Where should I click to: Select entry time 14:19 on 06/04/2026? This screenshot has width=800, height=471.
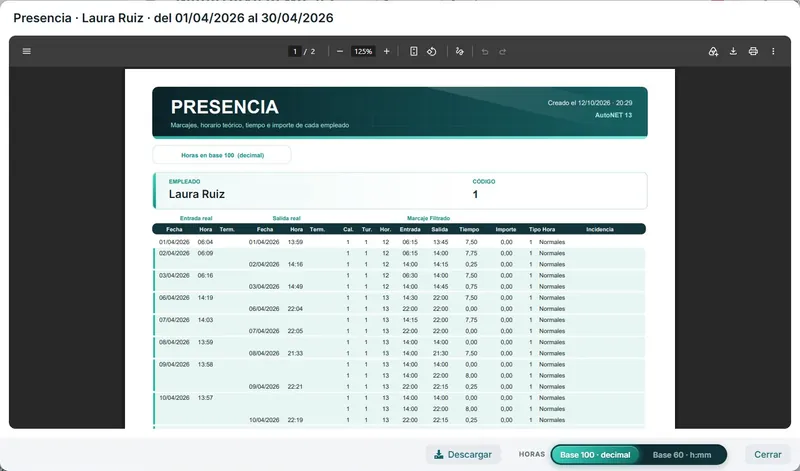coord(206,298)
